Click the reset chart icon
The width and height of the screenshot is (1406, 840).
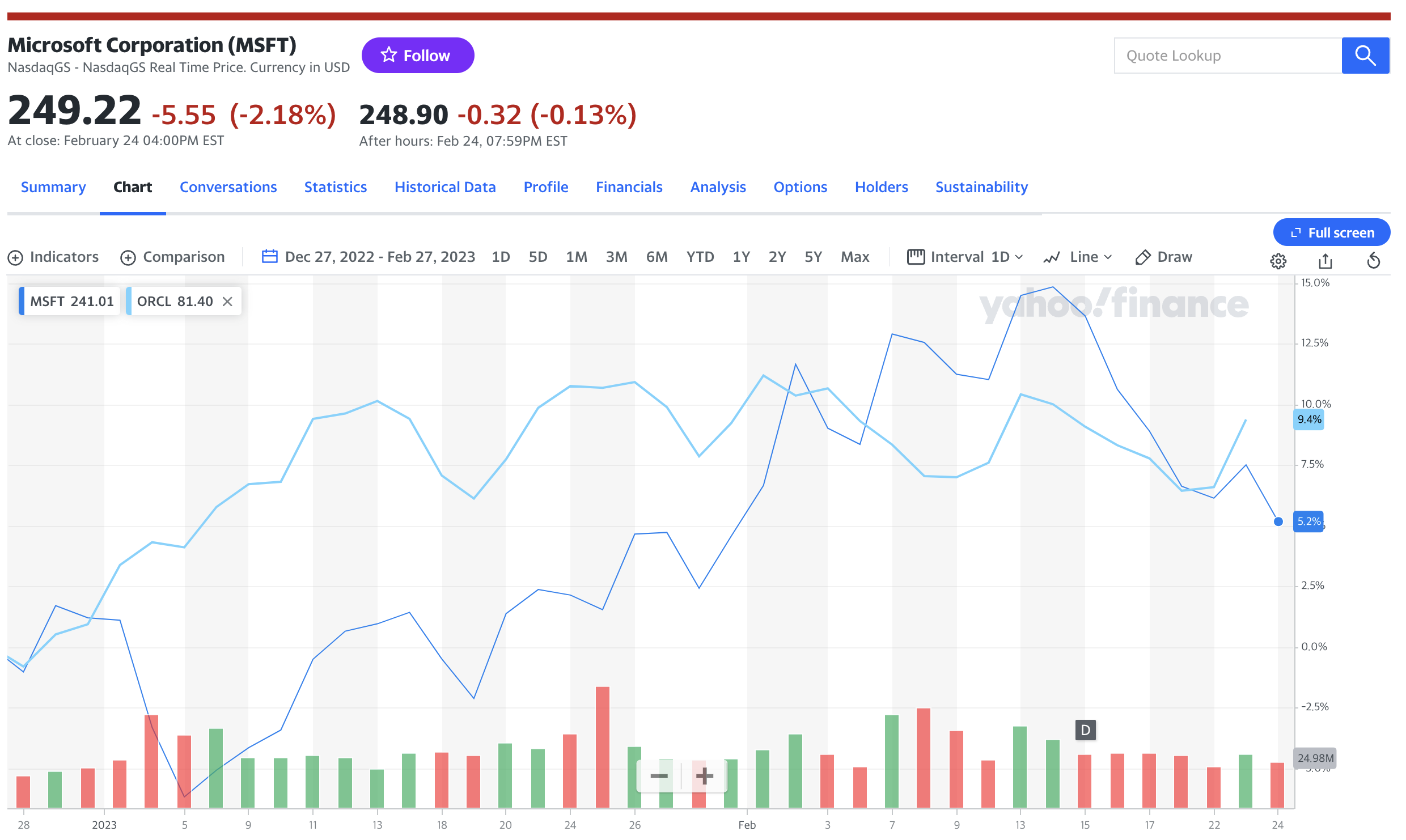[1373, 261]
